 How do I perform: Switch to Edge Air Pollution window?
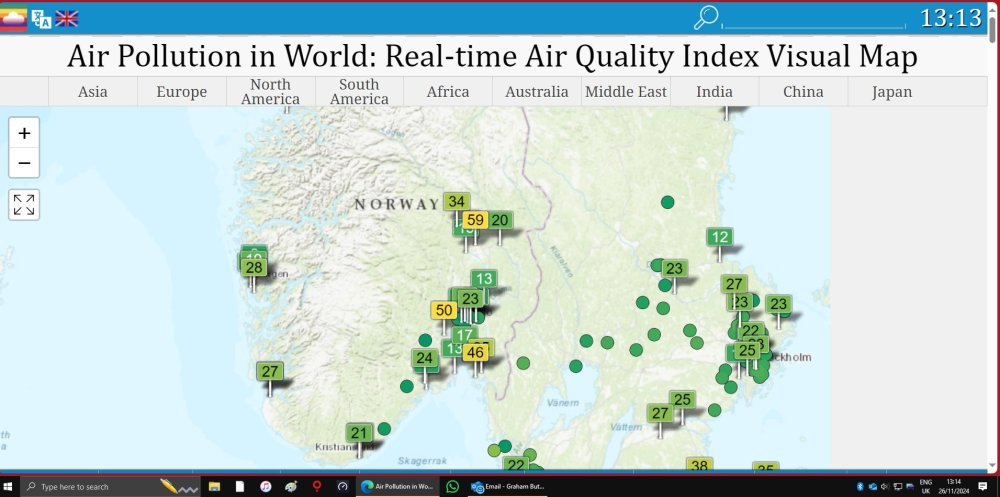(x=397, y=486)
